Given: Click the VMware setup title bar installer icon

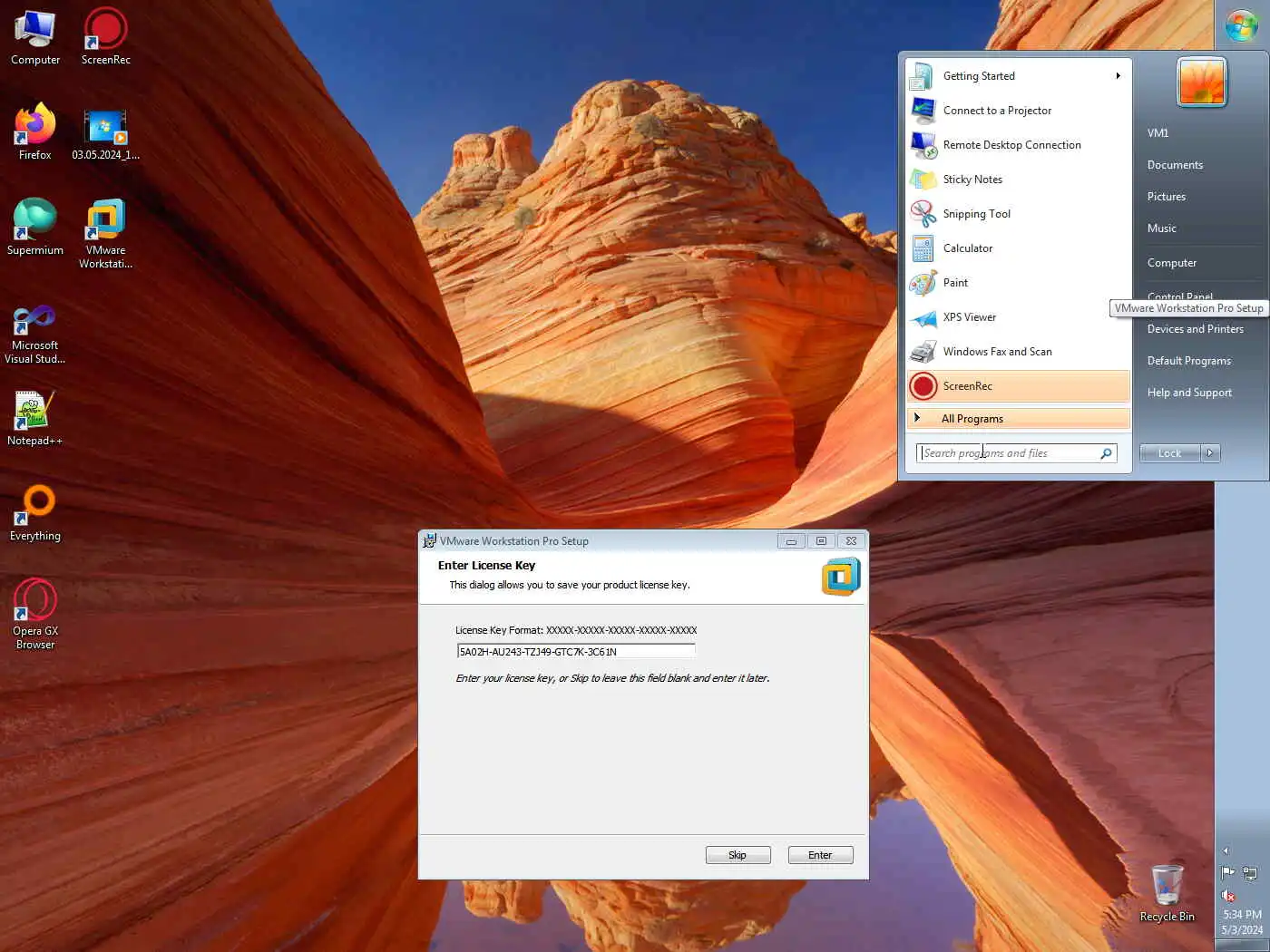Looking at the screenshot, I should point(430,541).
